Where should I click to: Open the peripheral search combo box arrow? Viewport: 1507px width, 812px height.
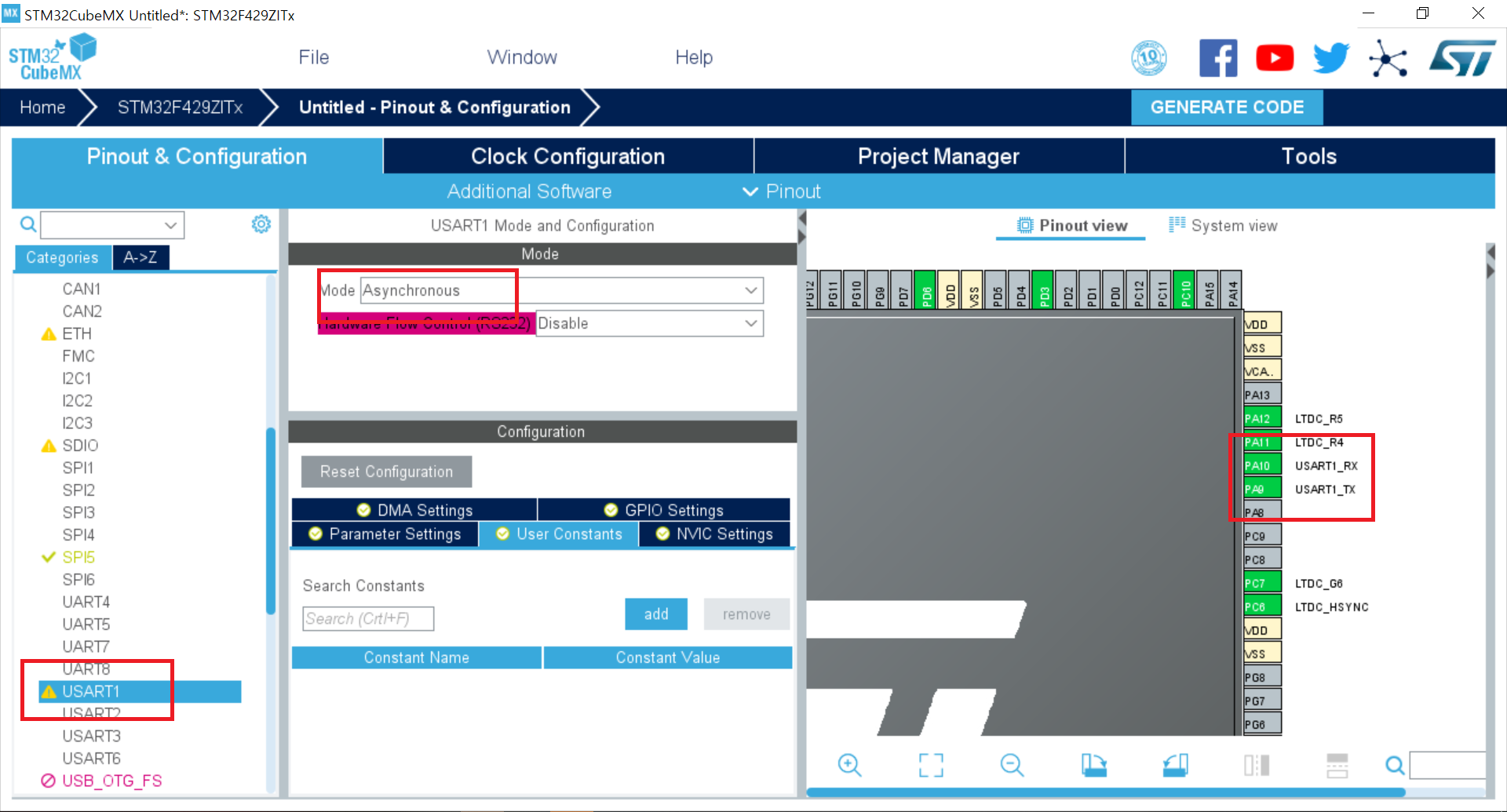pyautogui.click(x=170, y=225)
